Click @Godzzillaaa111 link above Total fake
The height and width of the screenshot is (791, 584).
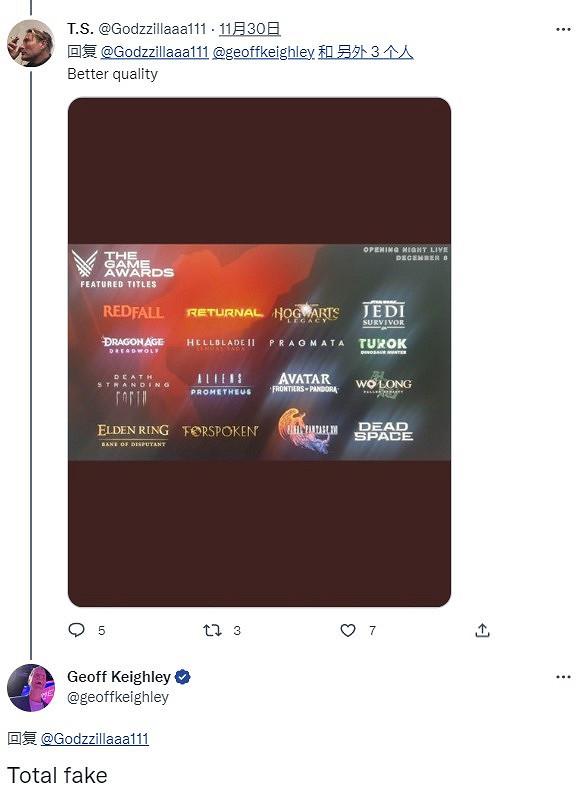[95, 739]
